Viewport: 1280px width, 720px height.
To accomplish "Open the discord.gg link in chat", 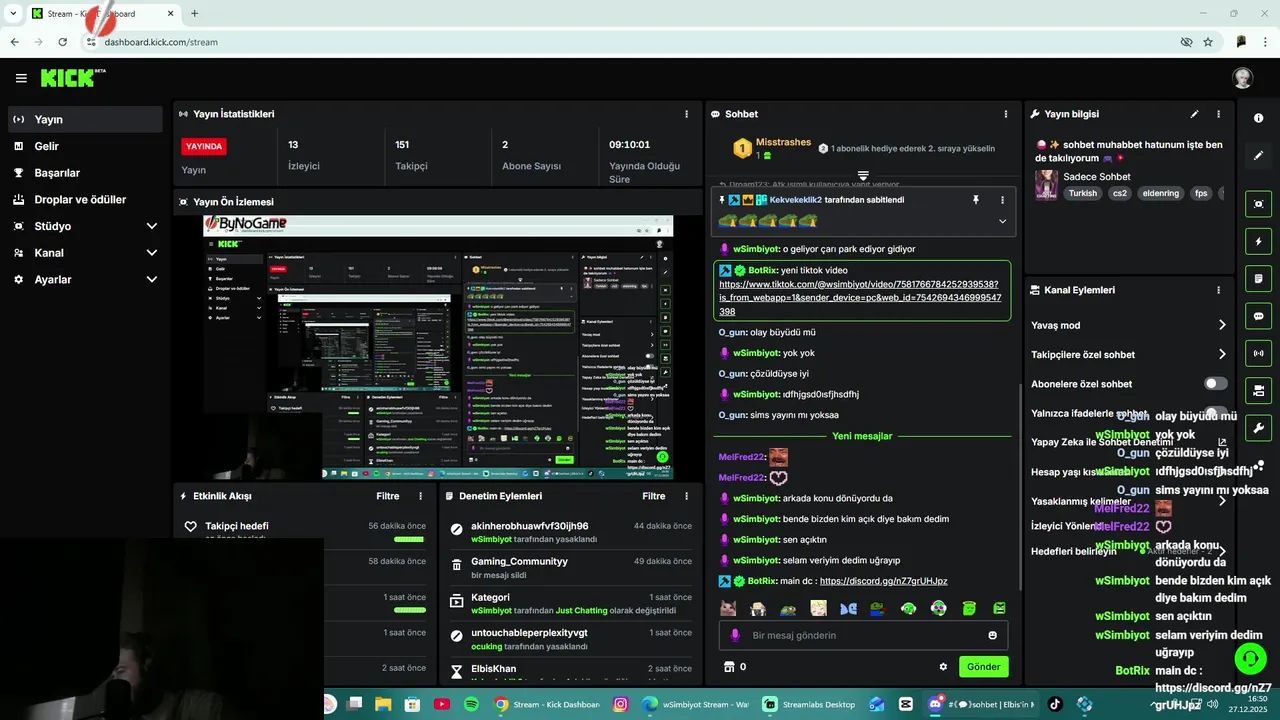I will (883, 581).
